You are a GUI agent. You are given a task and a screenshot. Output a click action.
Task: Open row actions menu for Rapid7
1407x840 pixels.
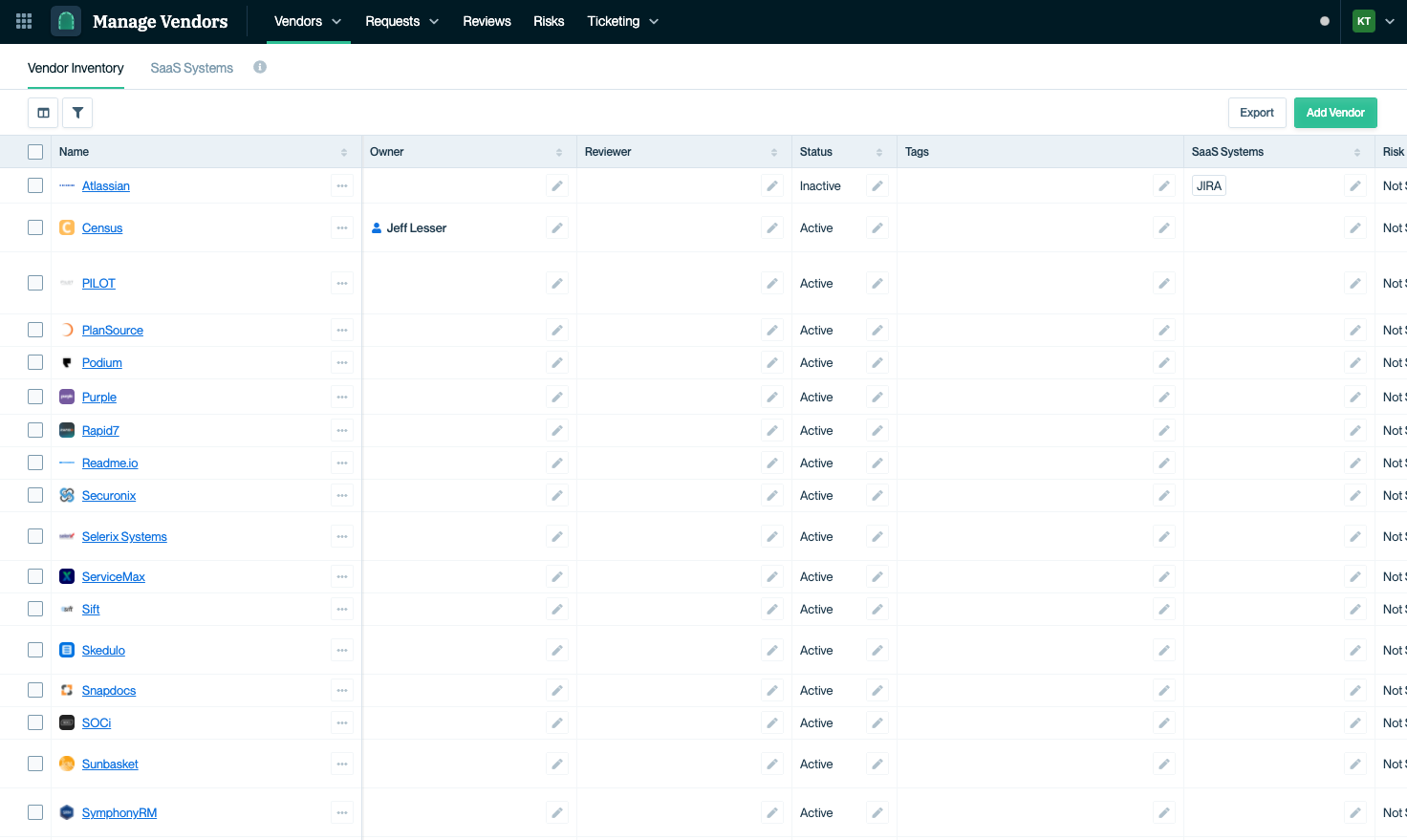click(342, 430)
